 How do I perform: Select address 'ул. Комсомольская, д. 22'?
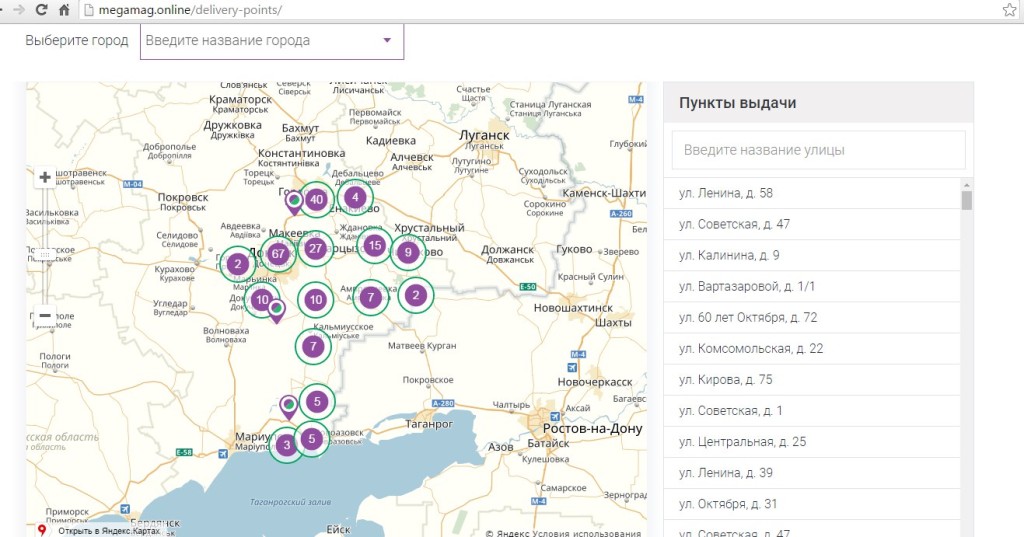[x=812, y=348]
